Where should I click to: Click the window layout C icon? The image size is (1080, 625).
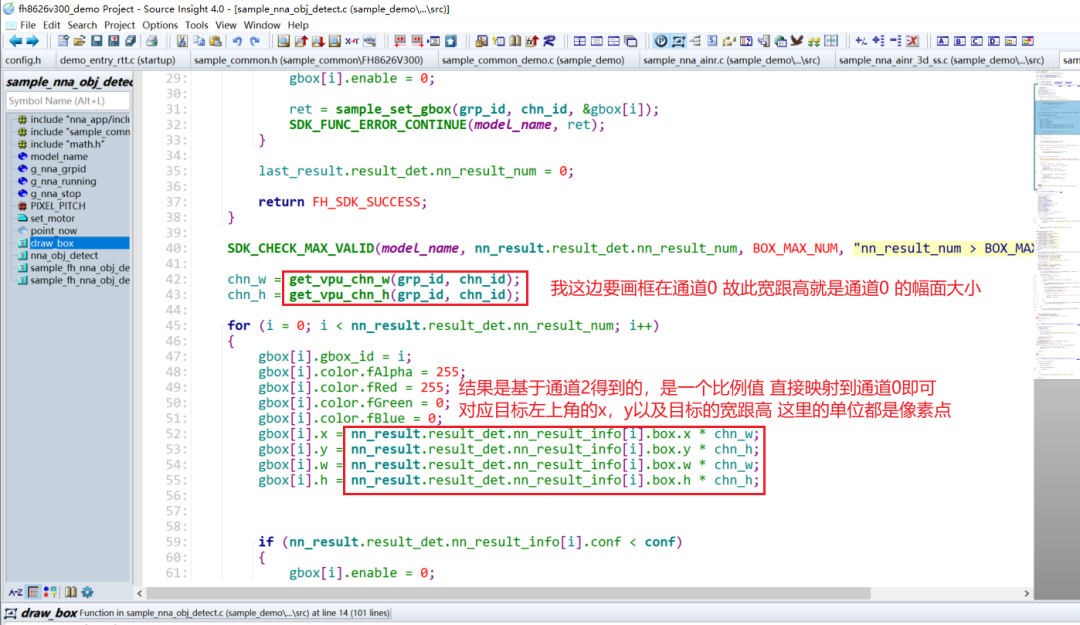point(977,41)
